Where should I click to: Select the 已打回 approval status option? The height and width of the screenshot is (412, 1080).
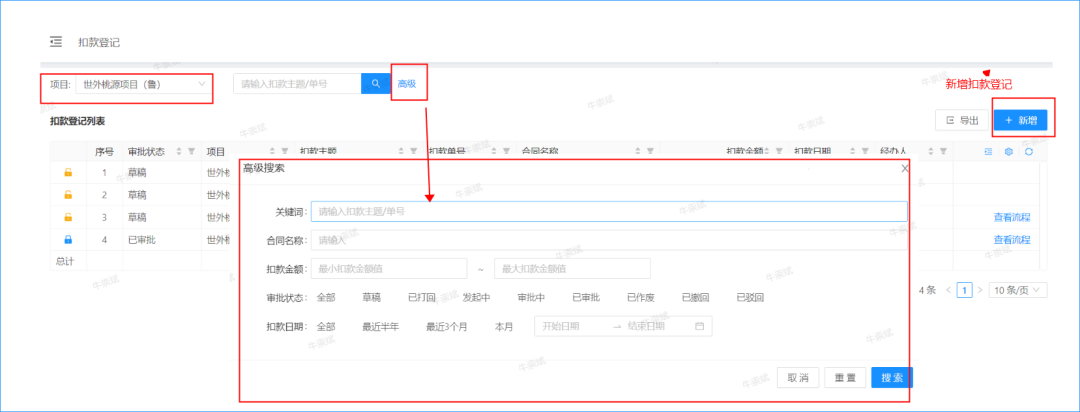point(422,298)
